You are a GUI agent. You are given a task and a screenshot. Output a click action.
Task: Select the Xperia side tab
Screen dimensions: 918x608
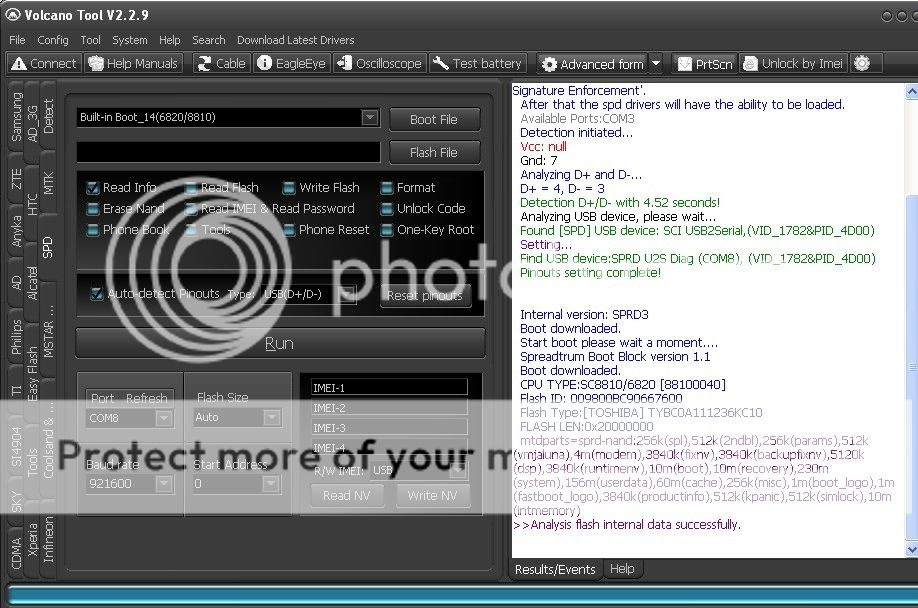(32, 540)
